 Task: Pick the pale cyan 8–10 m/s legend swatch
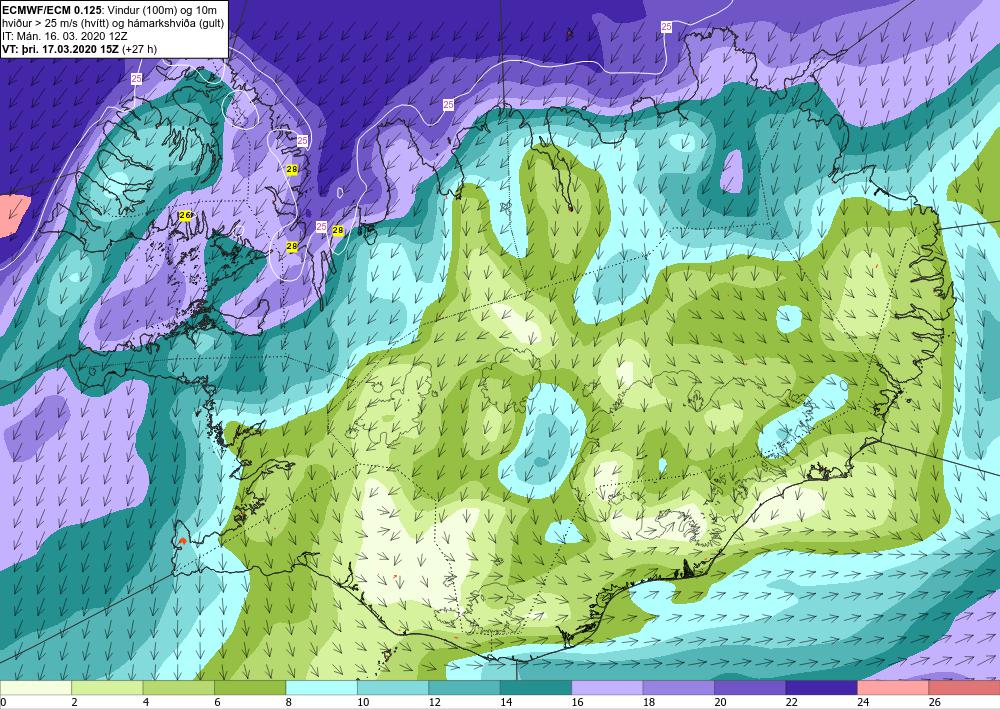point(321,687)
